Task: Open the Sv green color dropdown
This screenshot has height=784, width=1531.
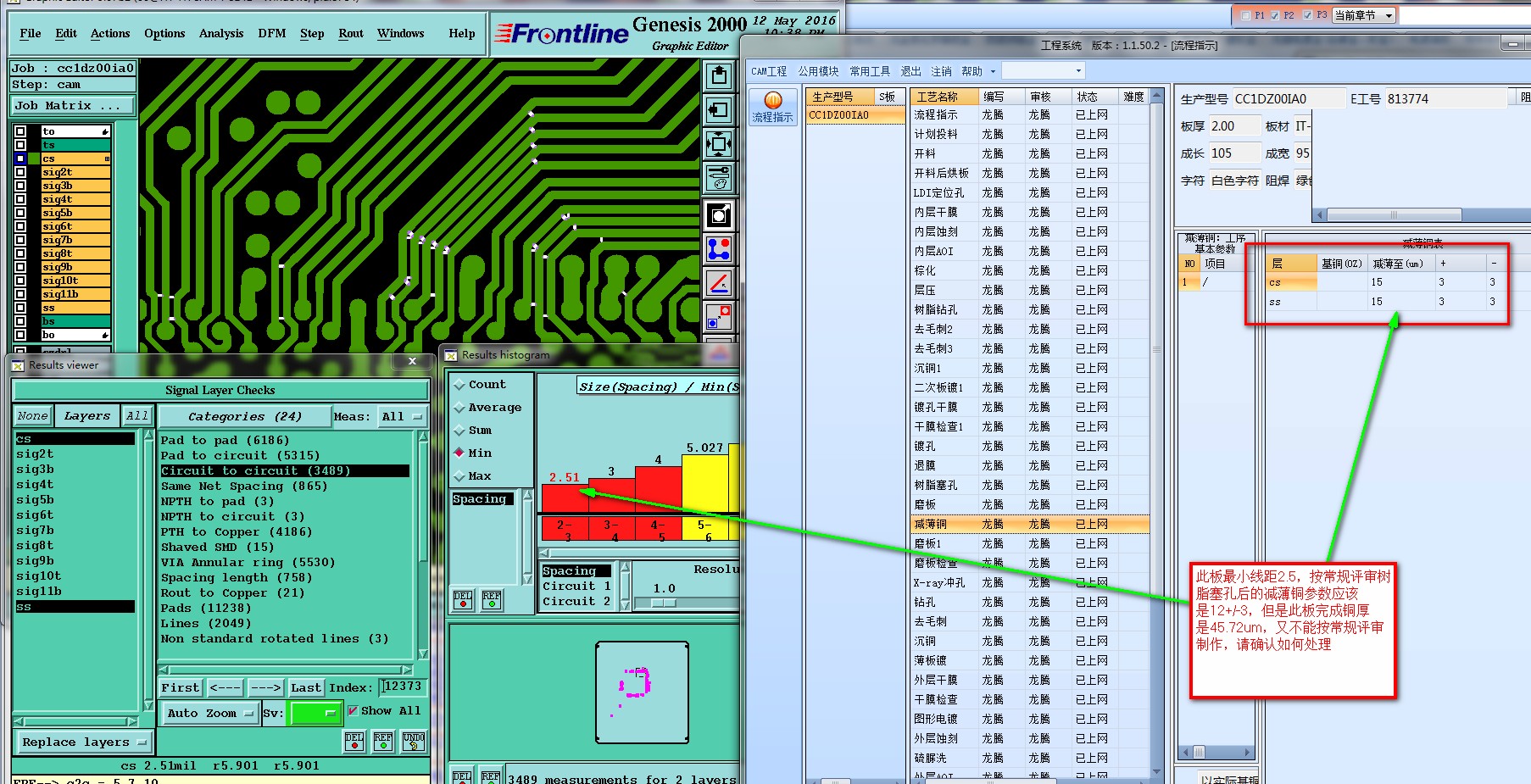Action: (x=315, y=714)
